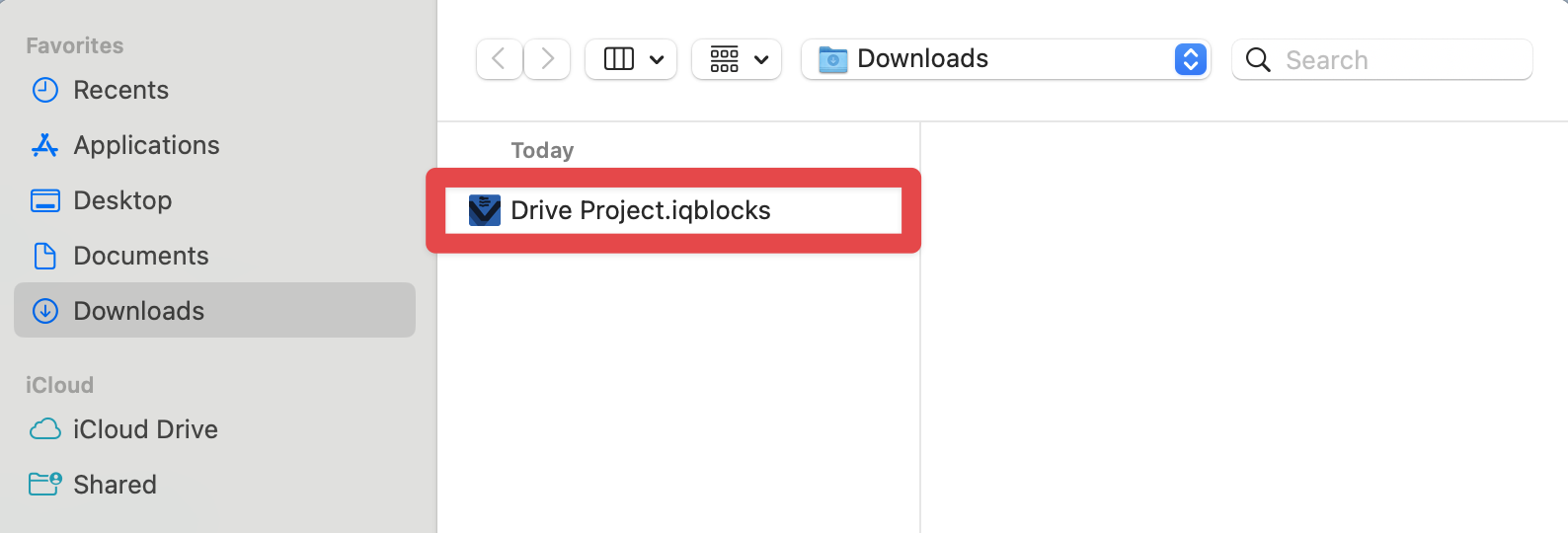
Task: Click the Recents clock icon in sidebar
Action: tap(45, 90)
